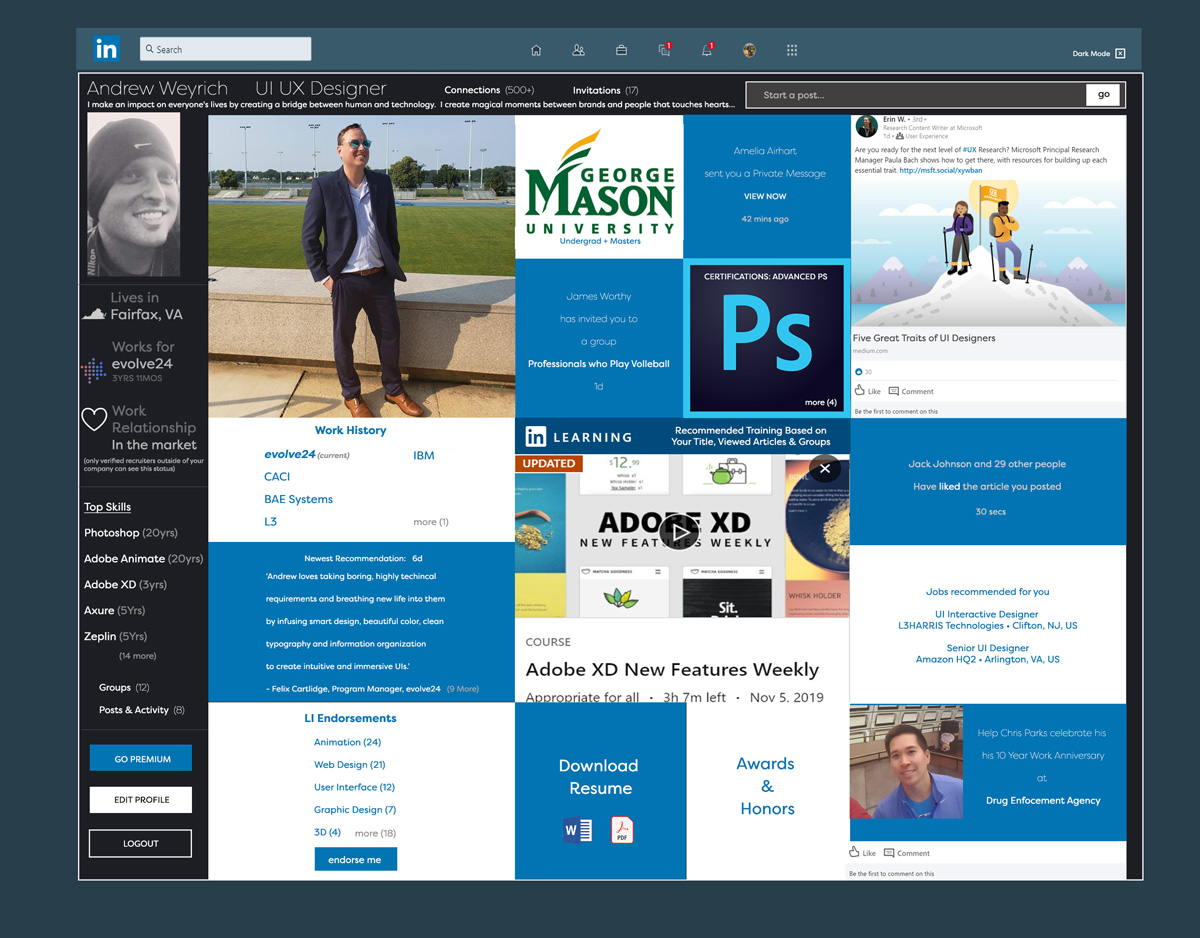Open Awards & Honors tile
Image resolution: width=1200 pixels, height=938 pixels.
[x=767, y=786]
